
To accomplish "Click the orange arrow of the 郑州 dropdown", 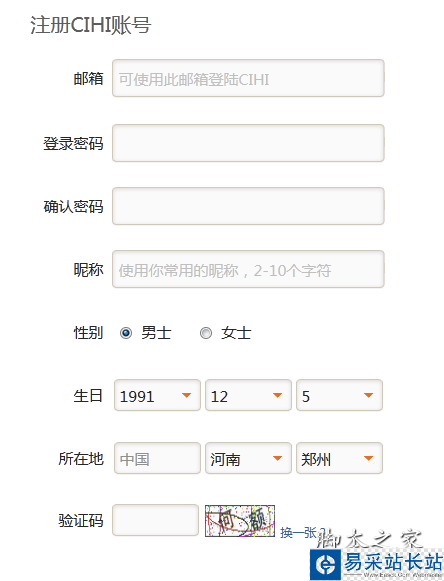I will click(x=368, y=458).
